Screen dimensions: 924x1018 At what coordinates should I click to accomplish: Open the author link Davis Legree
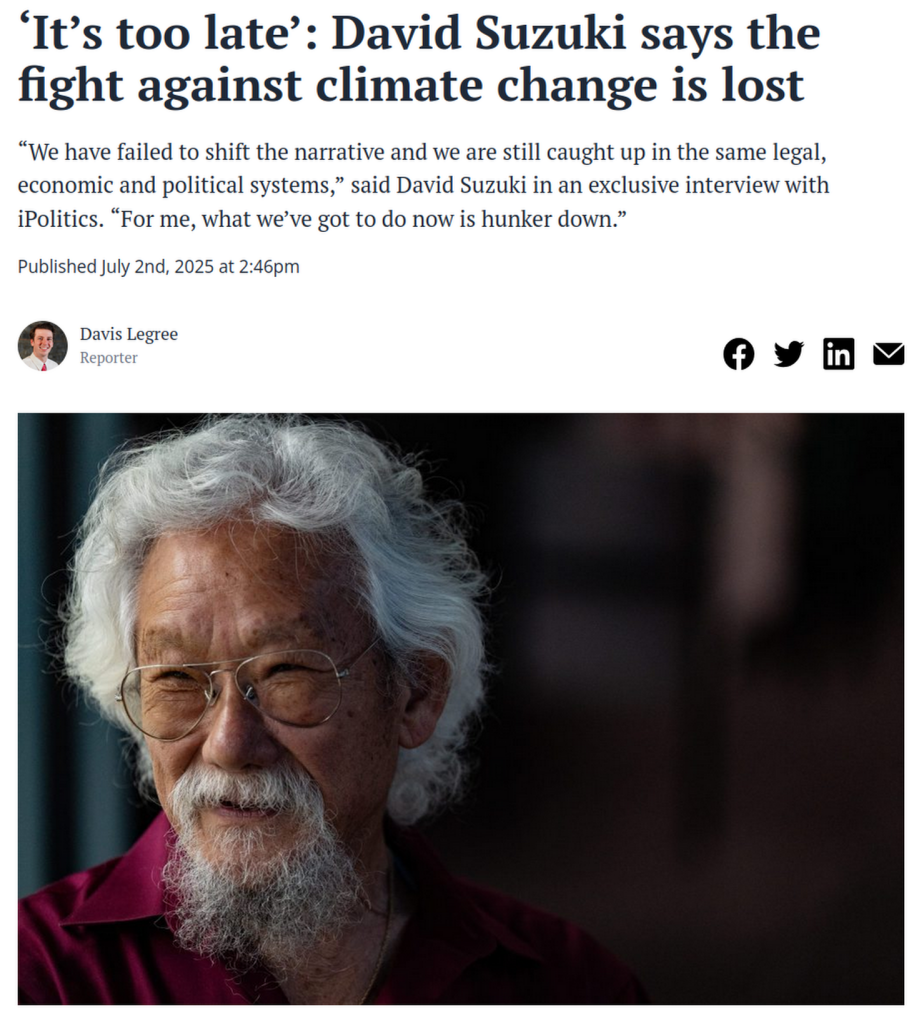pos(129,334)
